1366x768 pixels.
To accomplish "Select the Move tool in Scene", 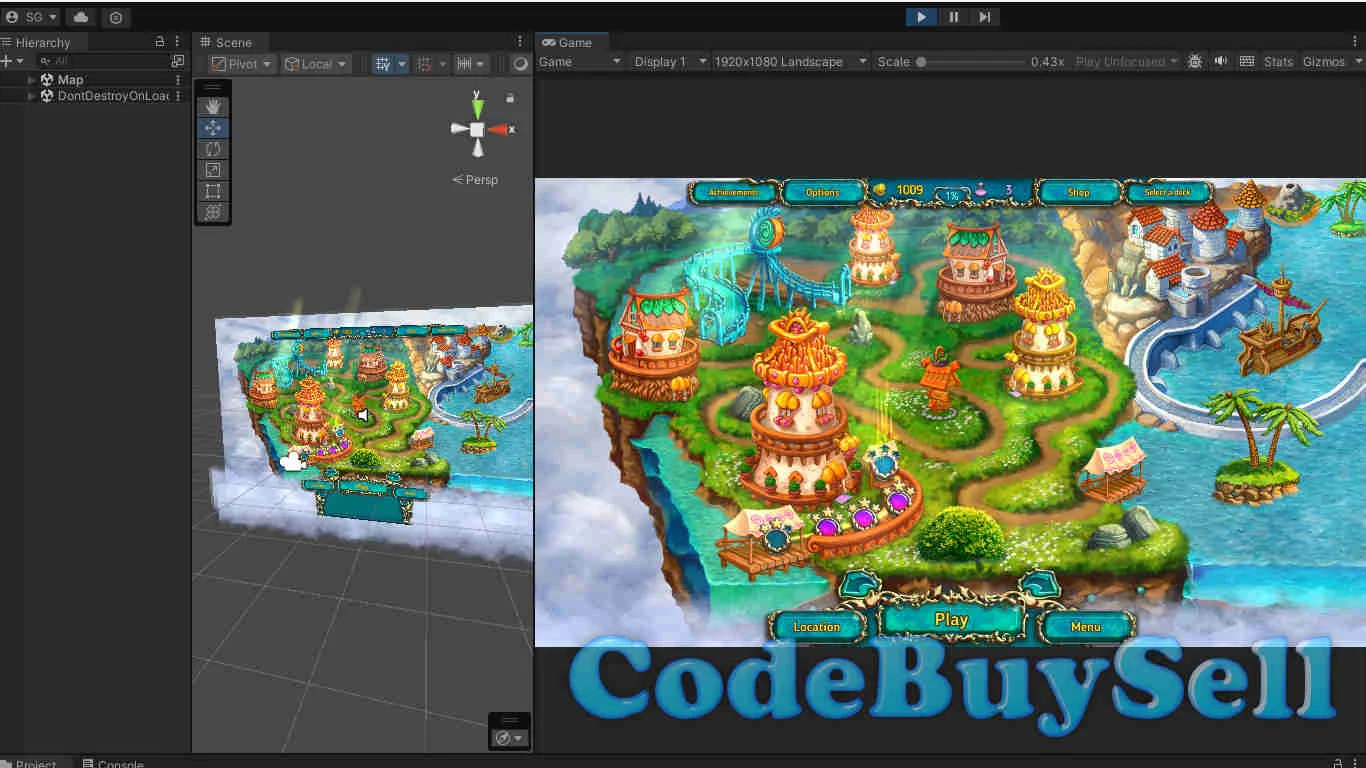I will [x=213, y=128].
